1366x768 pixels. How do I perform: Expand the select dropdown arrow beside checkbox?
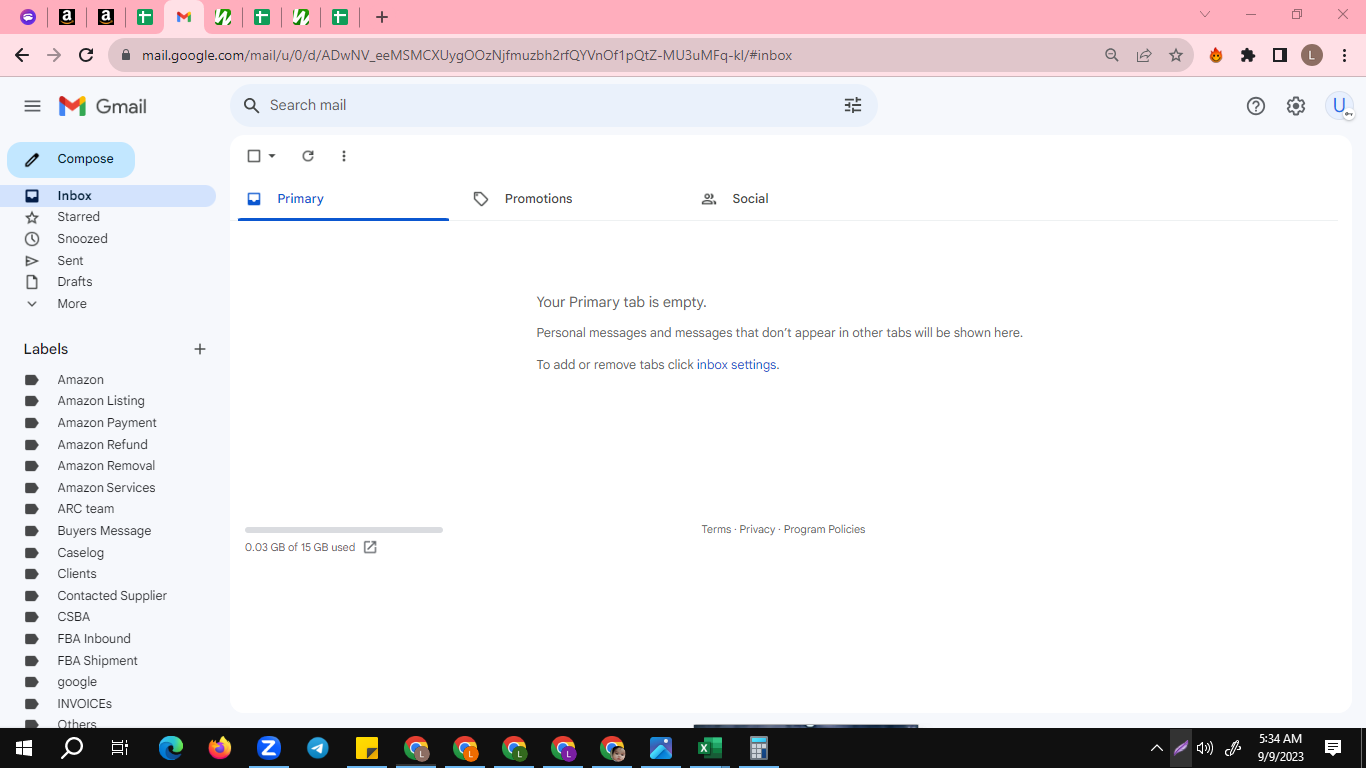coord(272,156)
